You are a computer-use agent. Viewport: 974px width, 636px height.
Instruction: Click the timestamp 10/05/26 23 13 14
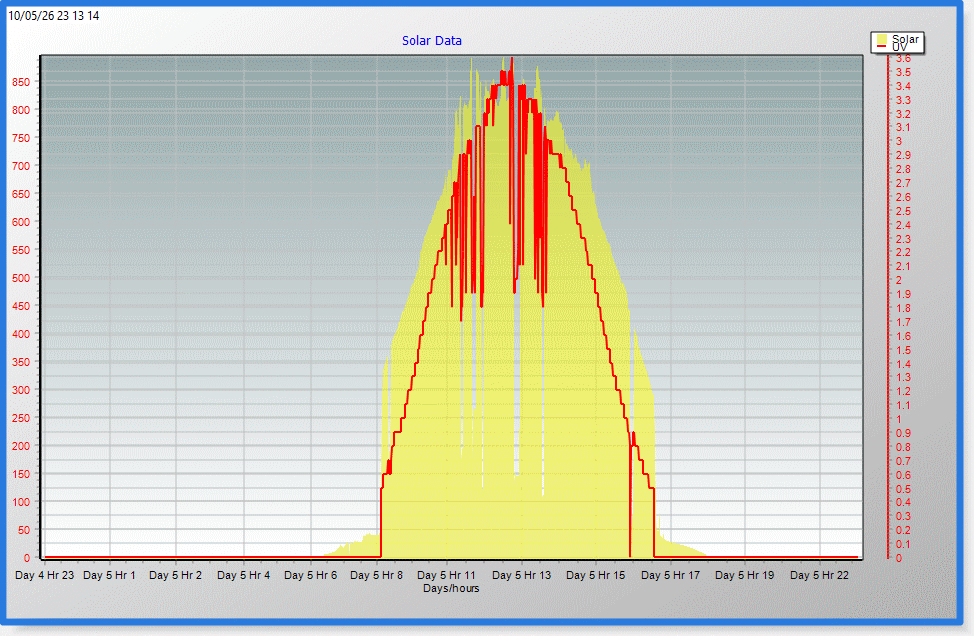click(x=53, y=16)
